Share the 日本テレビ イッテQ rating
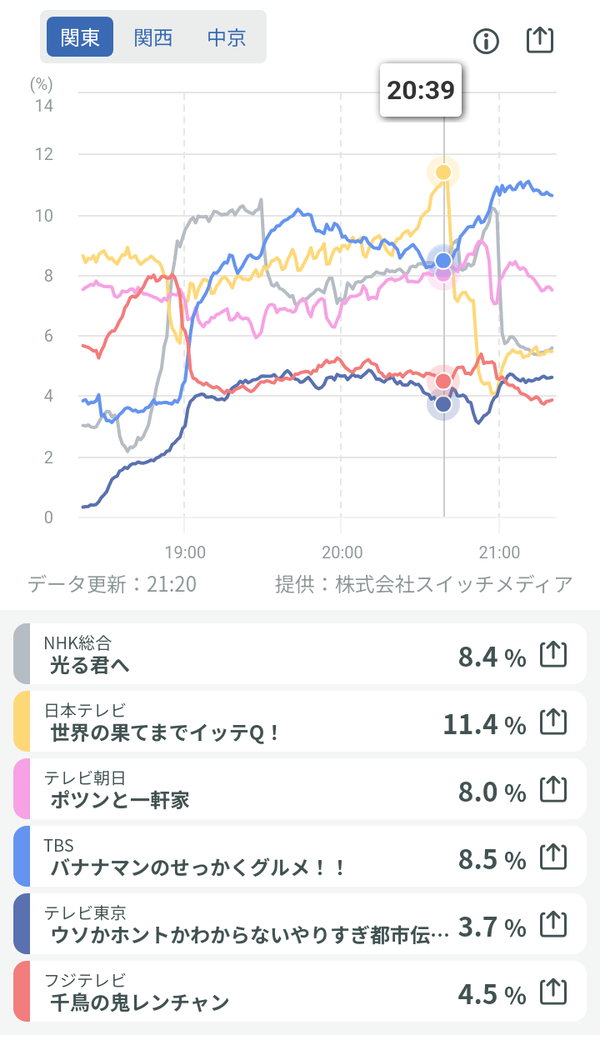This screenshot has width=600, height=1045. click(x=553, y=722)
